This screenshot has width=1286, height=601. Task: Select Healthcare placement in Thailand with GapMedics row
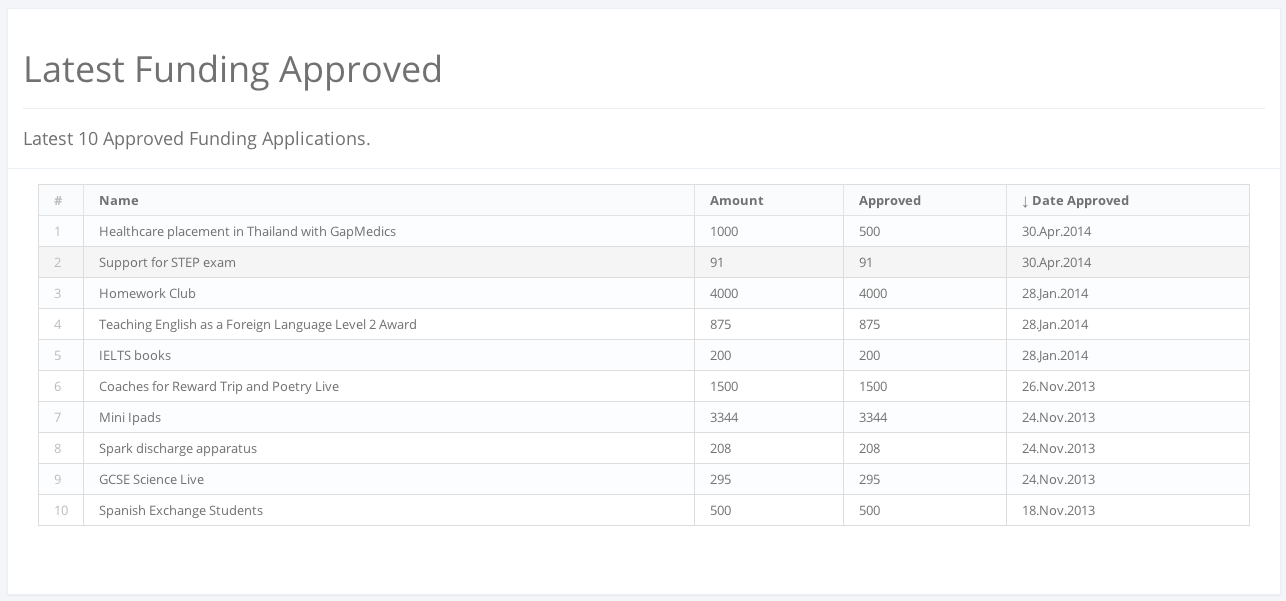click(247, 231)
